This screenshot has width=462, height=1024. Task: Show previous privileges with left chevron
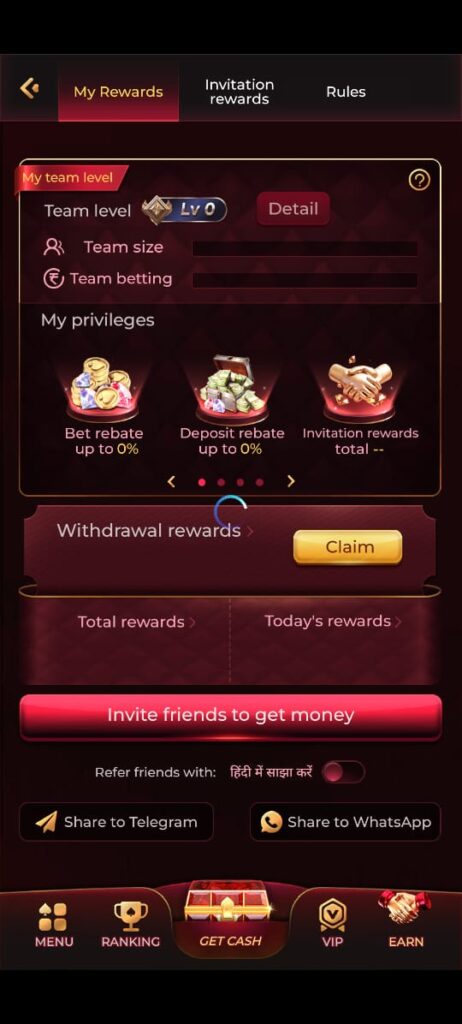171,481
